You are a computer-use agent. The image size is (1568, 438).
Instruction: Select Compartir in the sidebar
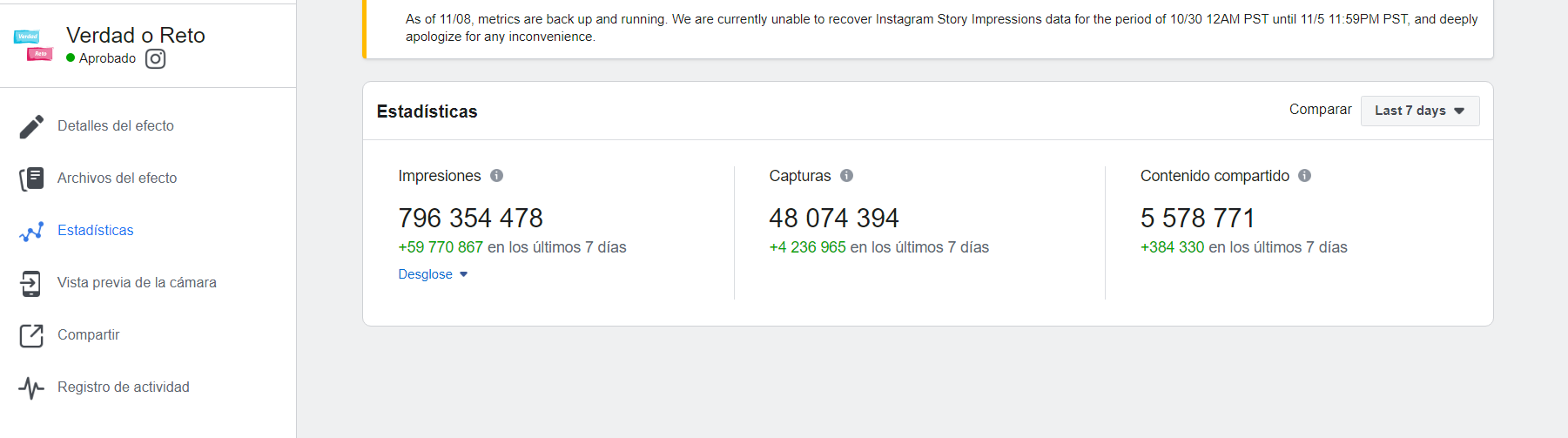(88, 335)
